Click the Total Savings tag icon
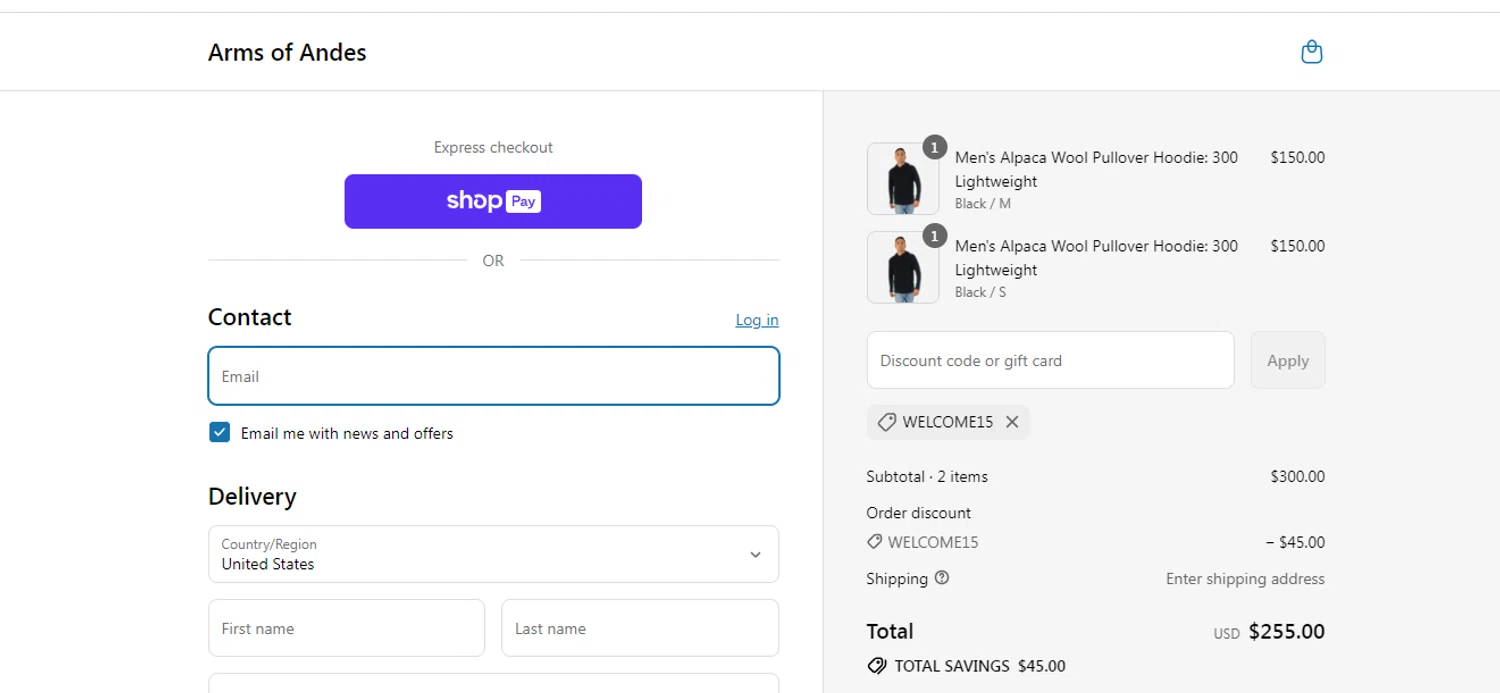 click(x=877, y=666)
